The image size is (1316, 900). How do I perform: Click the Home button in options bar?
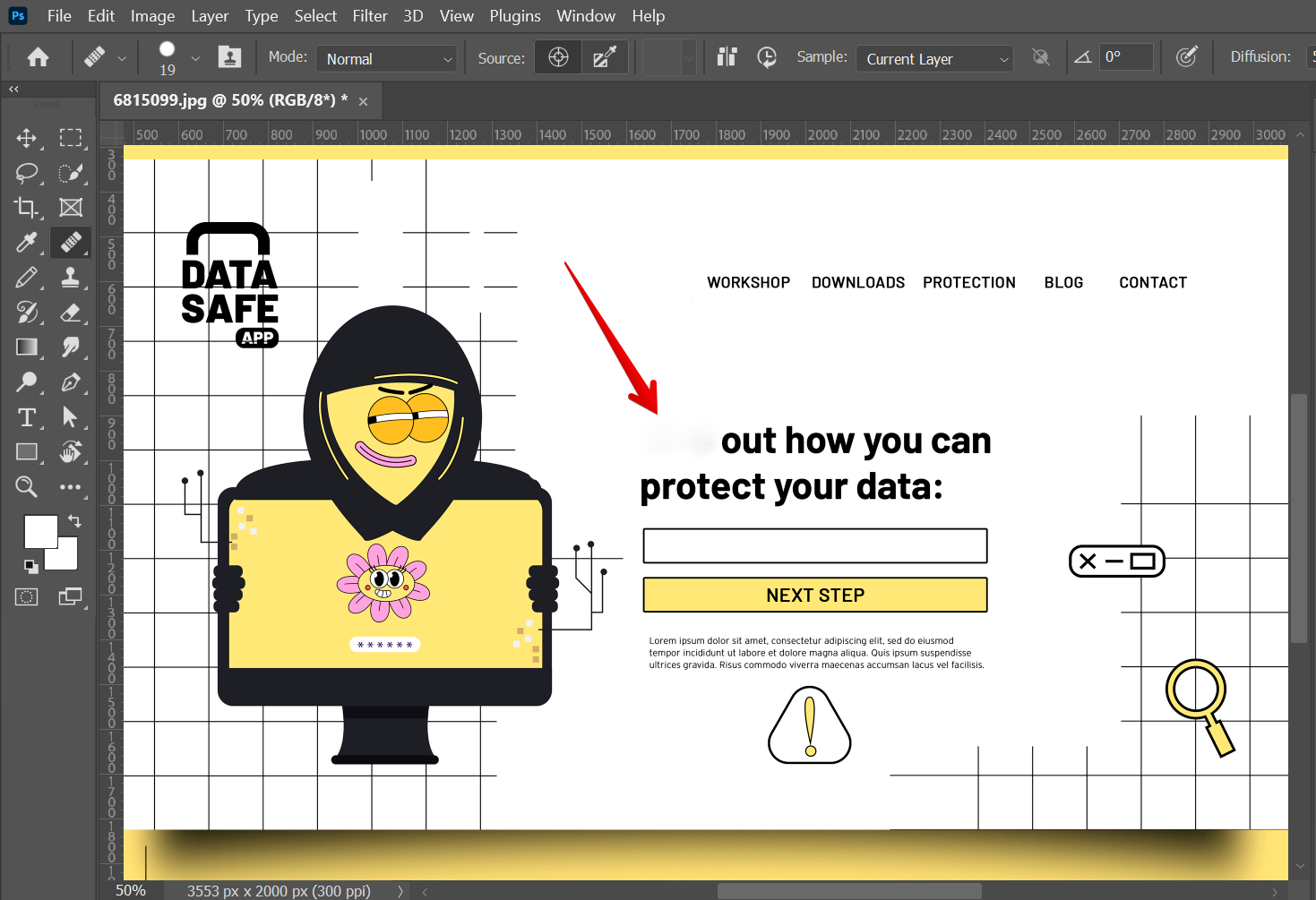(38, 57)
